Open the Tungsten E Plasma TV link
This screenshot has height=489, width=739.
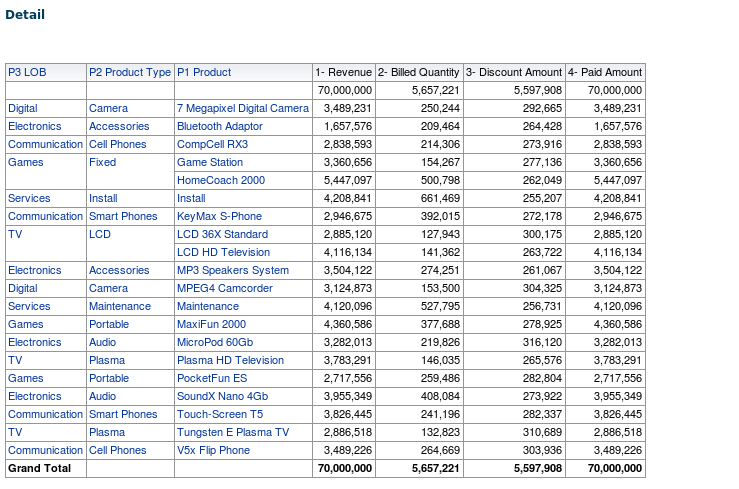[x=233, y=432]
